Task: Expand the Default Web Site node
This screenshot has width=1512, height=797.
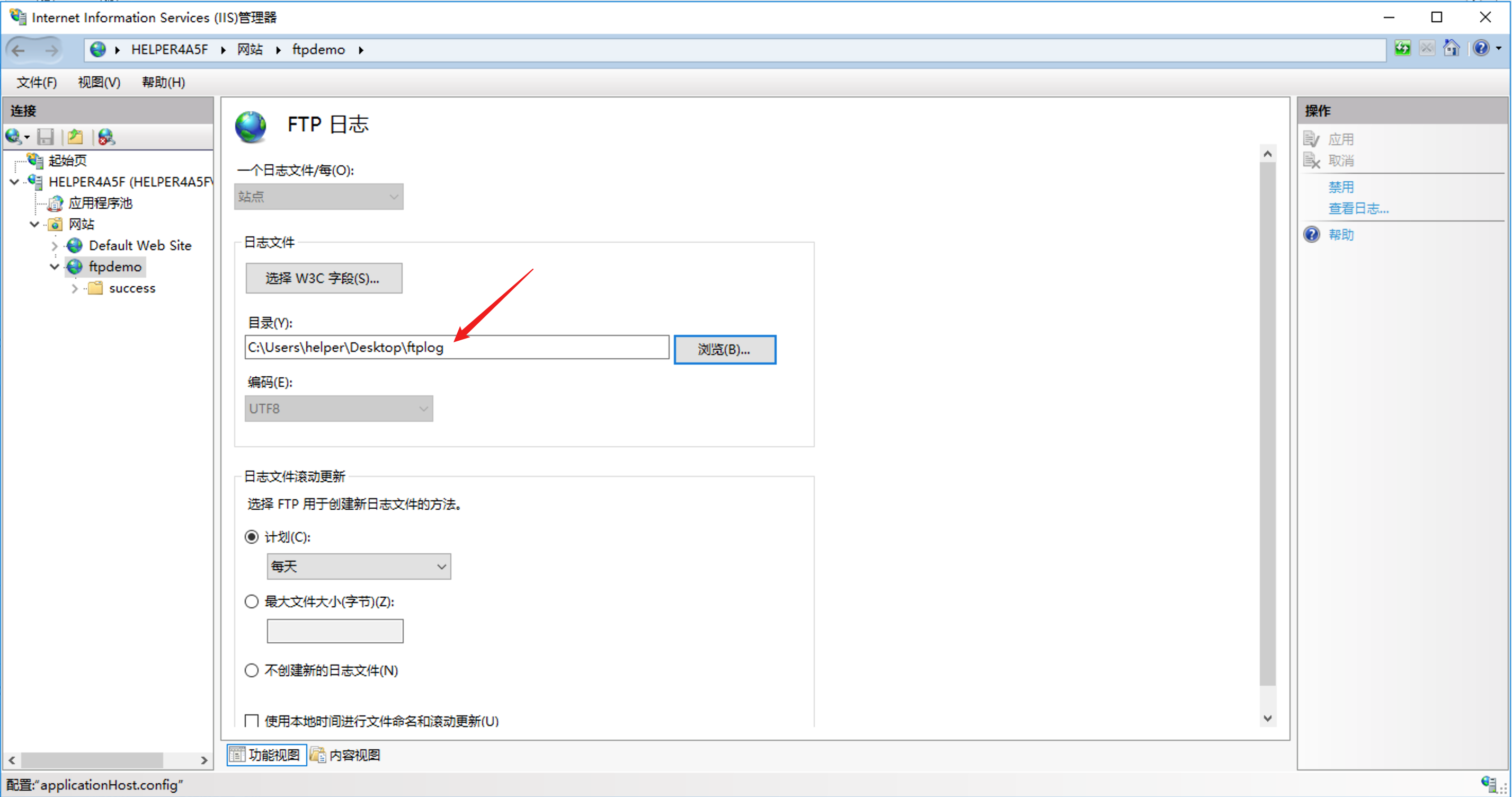Action: pyautogui.click(x=55, y=245)
